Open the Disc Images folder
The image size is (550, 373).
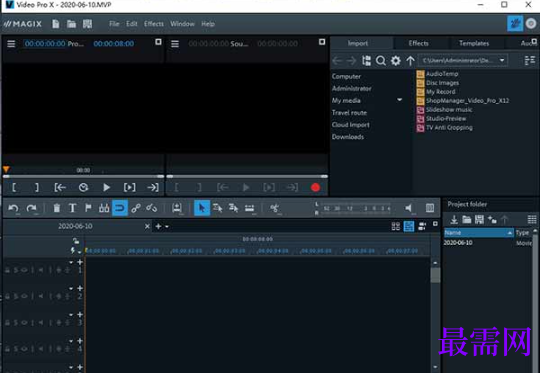[438, 83]
